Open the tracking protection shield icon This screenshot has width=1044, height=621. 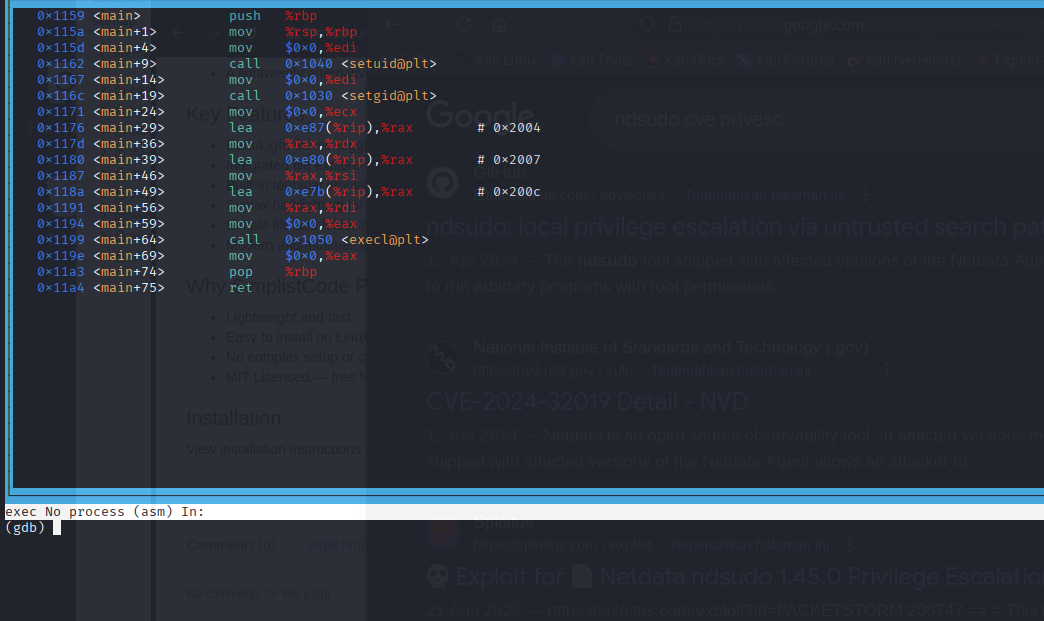point(648,25)
